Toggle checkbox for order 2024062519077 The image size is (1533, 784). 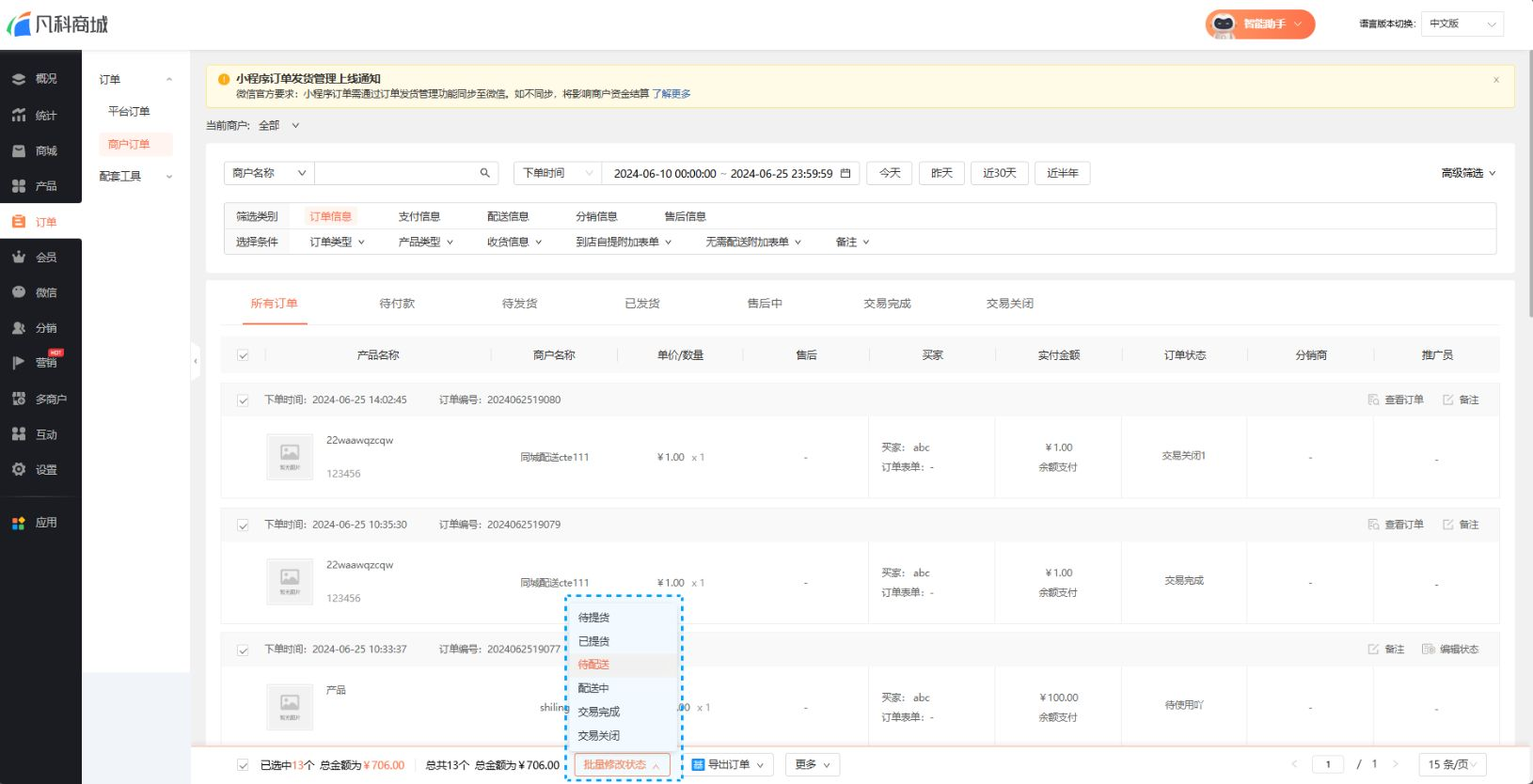point(243,651)
